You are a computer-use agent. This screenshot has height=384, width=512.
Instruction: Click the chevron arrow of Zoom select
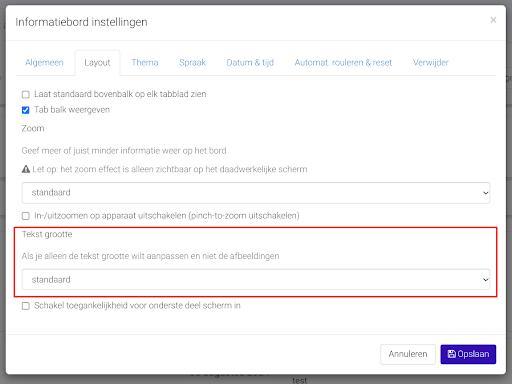pyautogui.click(x=486, y=193)
